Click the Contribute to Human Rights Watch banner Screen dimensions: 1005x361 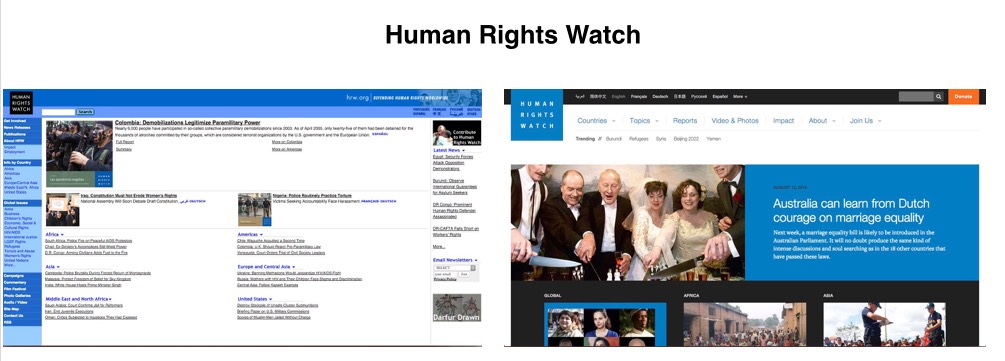pyautogui.click(x=456, y=133)
